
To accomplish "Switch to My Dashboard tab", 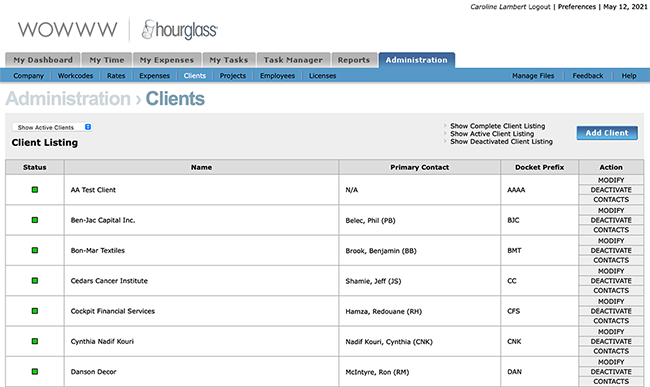I will click(x=43, y=60).
